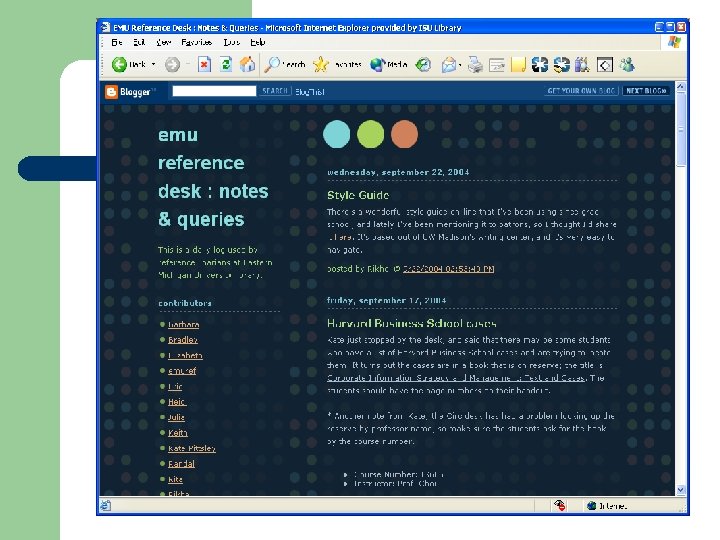Screen dimensions: 720x540
Task: Click the vertical scrollbar down arrow
Action: click(x=681, y=490)
